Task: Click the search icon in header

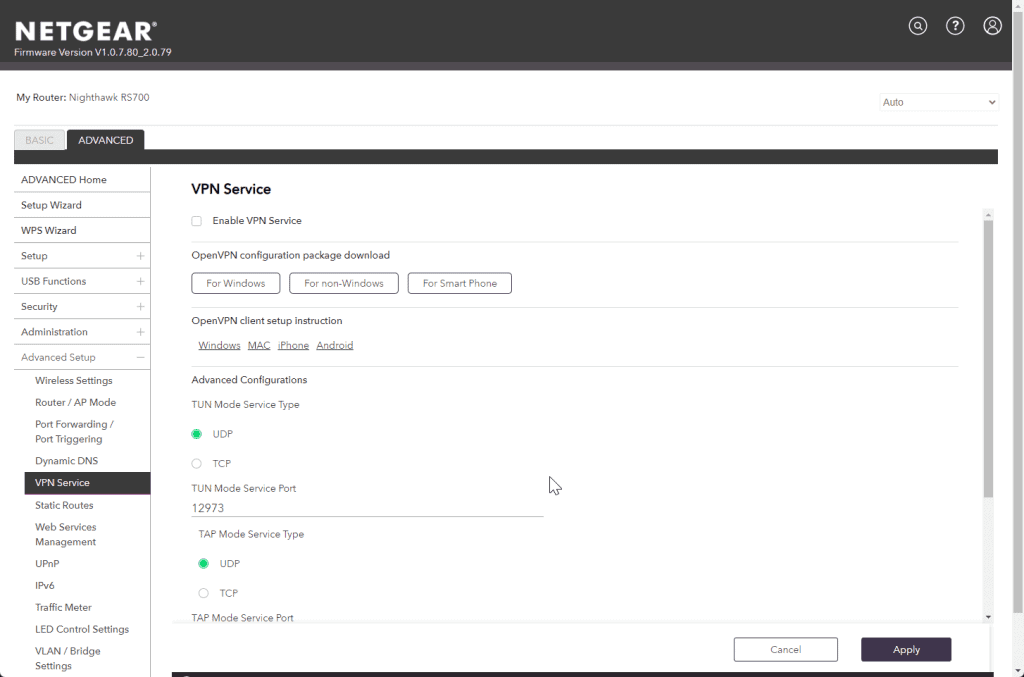Action: (x=917, y=26)
